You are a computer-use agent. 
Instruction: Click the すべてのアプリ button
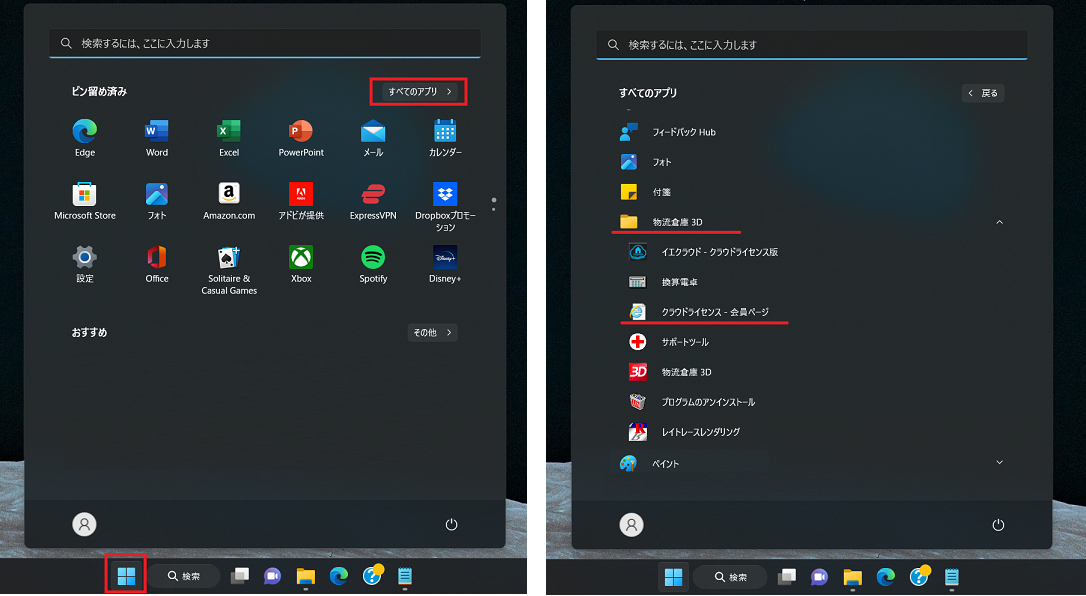click(419, 91)
